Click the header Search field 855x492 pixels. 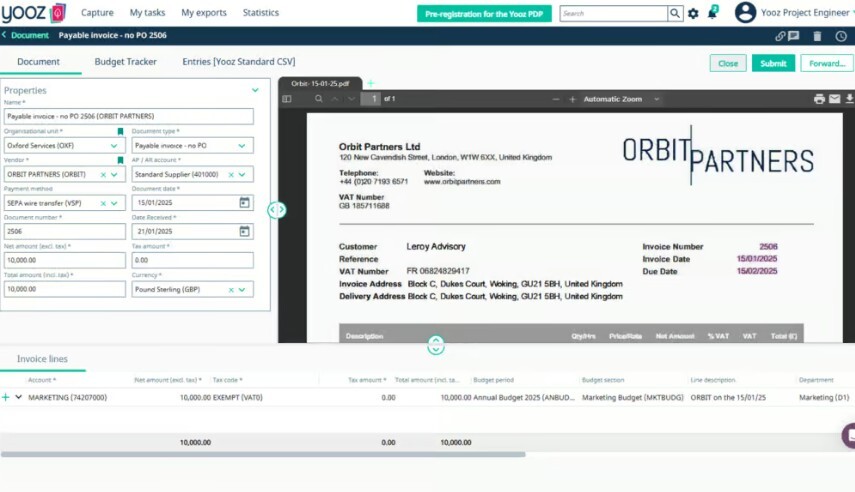pos(613,13)
